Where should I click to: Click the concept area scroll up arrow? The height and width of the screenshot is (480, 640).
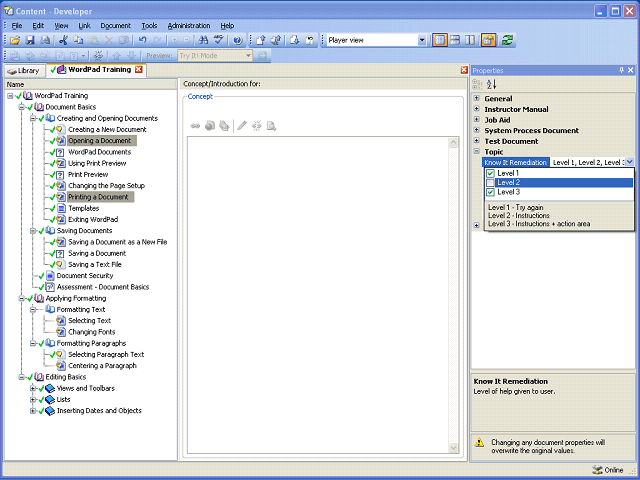[453, 142]
